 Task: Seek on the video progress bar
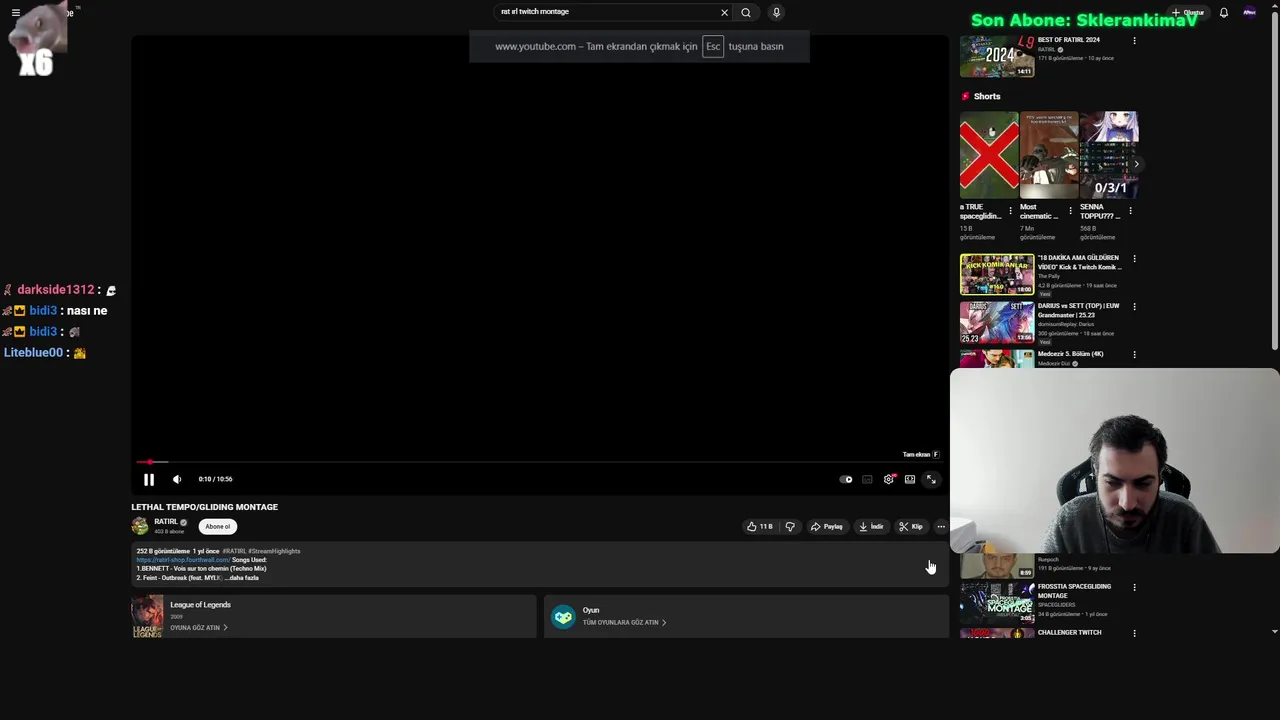click(540, 462)
